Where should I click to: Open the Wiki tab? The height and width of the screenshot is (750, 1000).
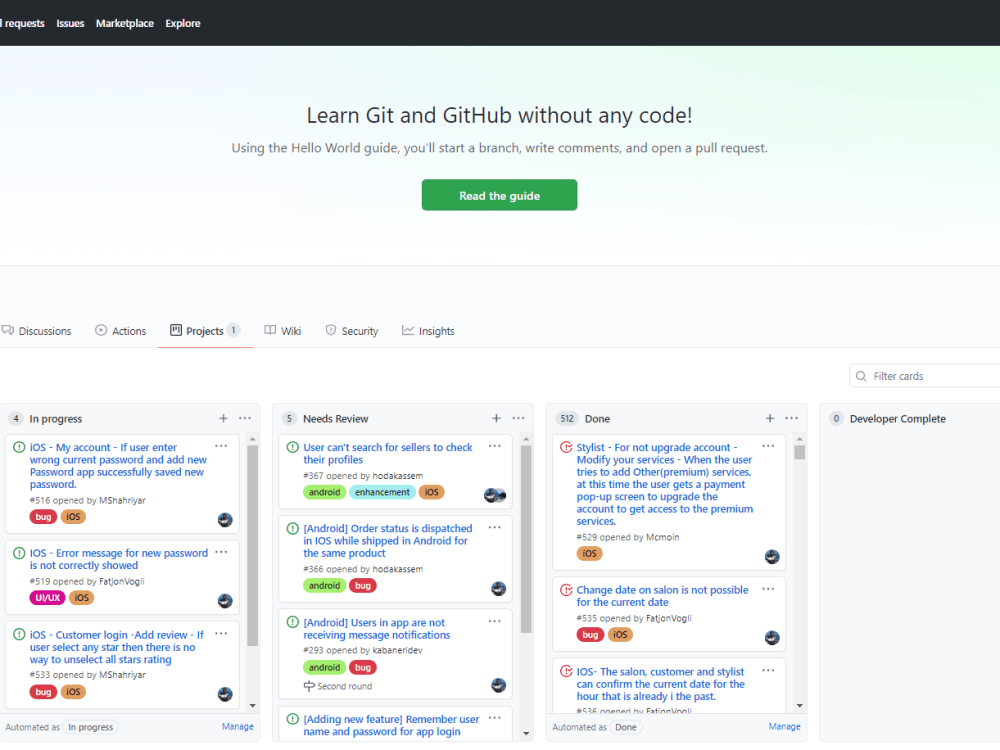(283, 331)
